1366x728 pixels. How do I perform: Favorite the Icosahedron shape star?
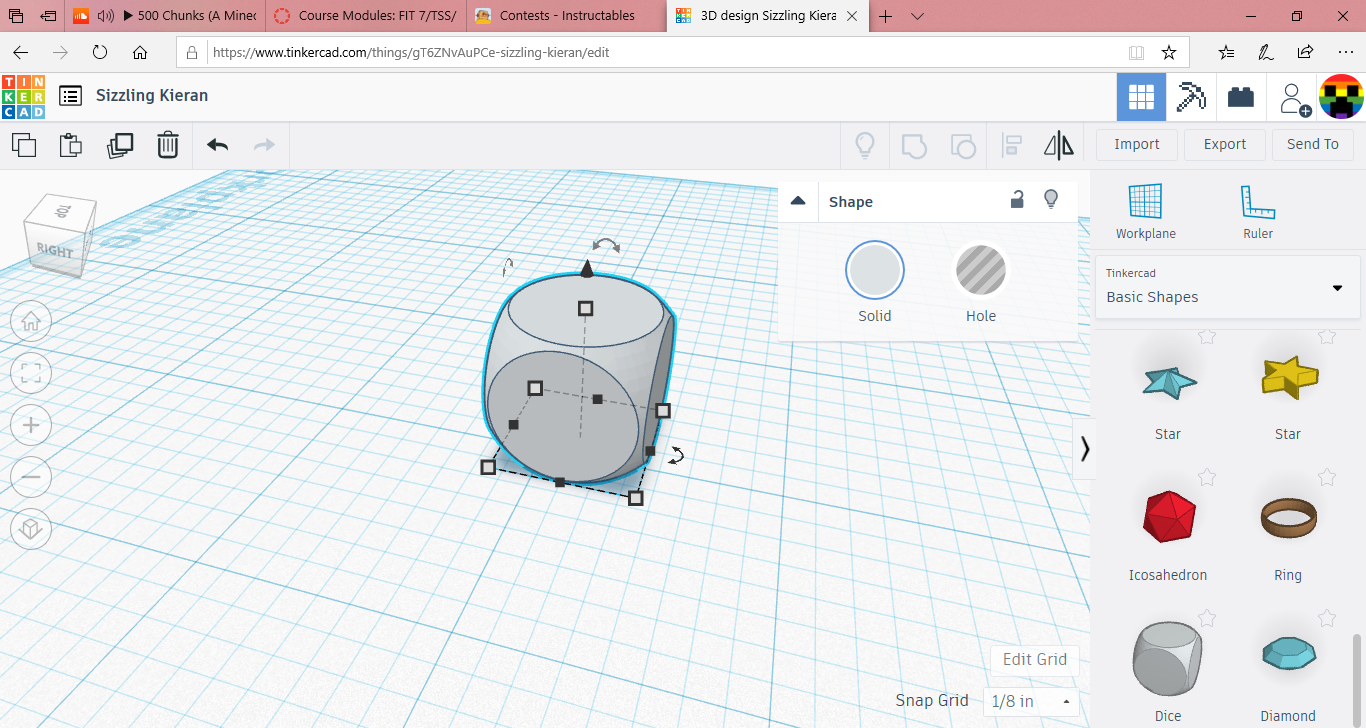click(x=1207, y=478)
